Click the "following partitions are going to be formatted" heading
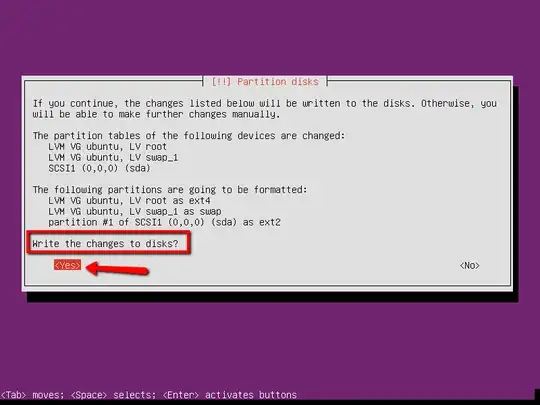540x405 pixels. point(170,190)
